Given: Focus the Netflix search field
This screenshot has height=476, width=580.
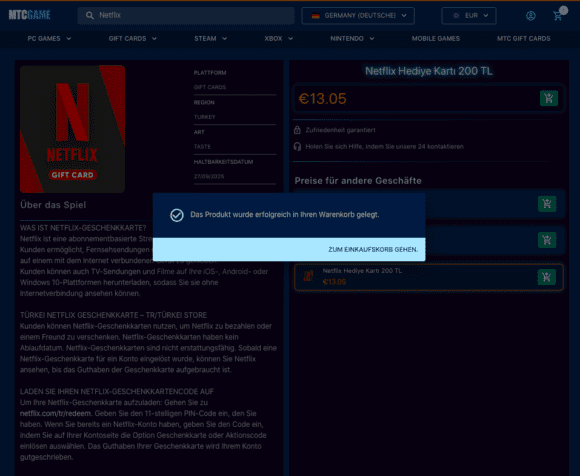Looking at the screenshot, I should click(x=186, y=15).
